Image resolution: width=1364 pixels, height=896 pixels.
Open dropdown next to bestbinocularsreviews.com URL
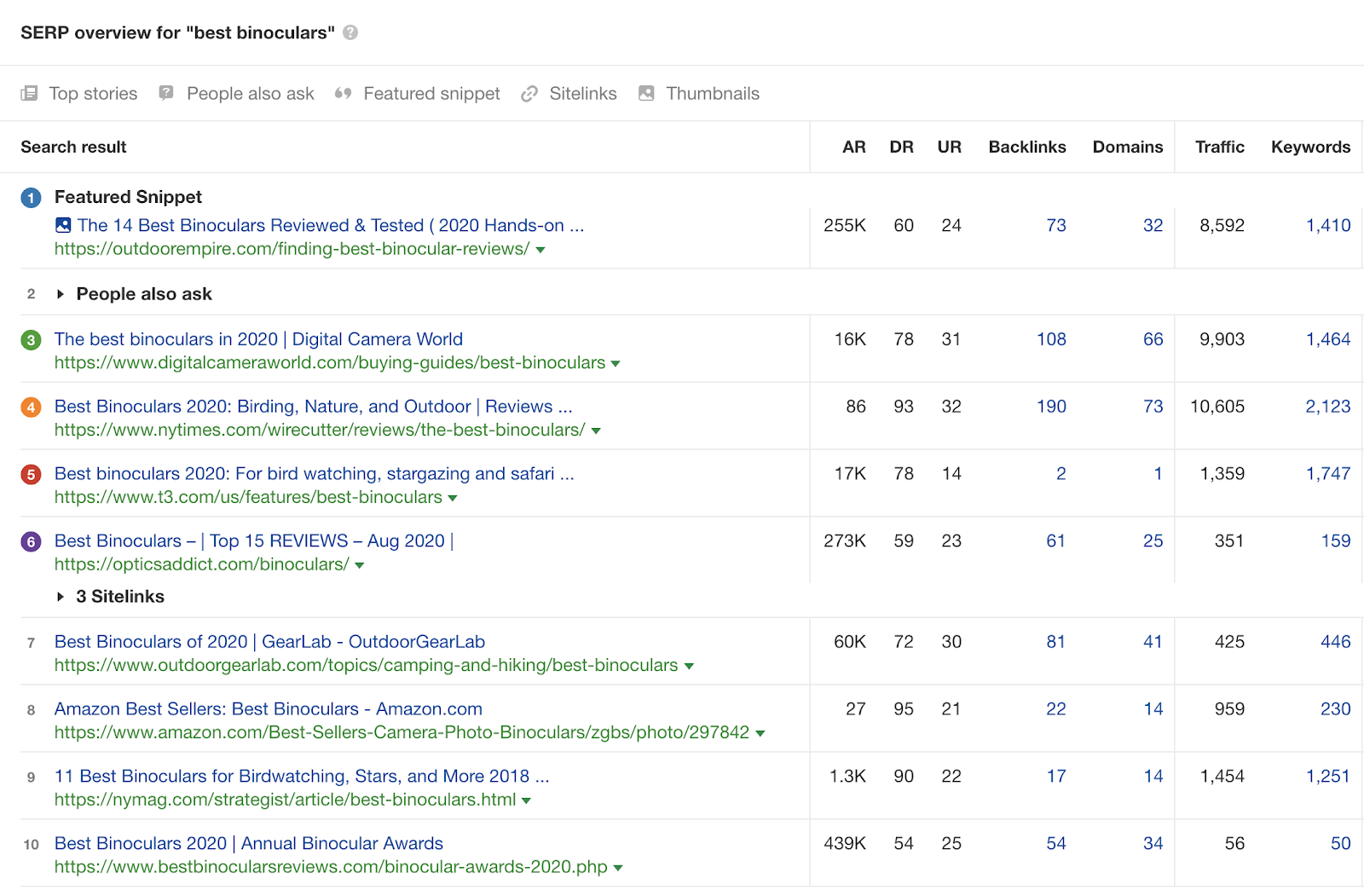pyautogui.click(x=618, y=868)
